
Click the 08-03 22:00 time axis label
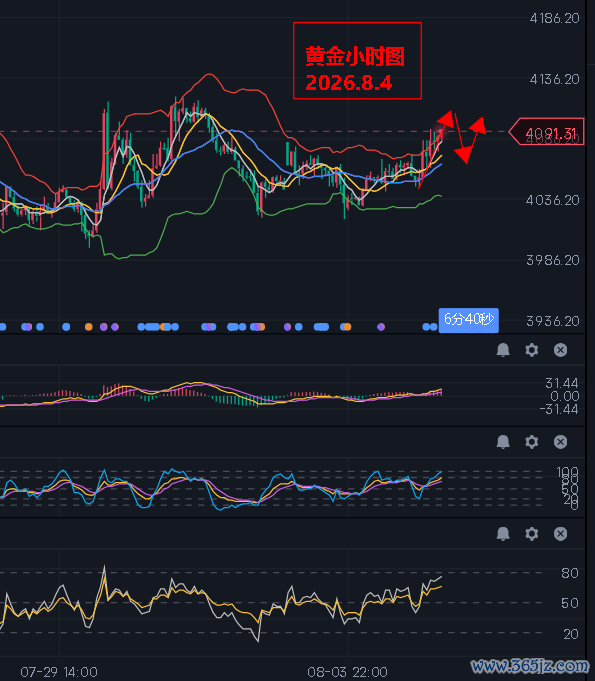tap(347, 672)
